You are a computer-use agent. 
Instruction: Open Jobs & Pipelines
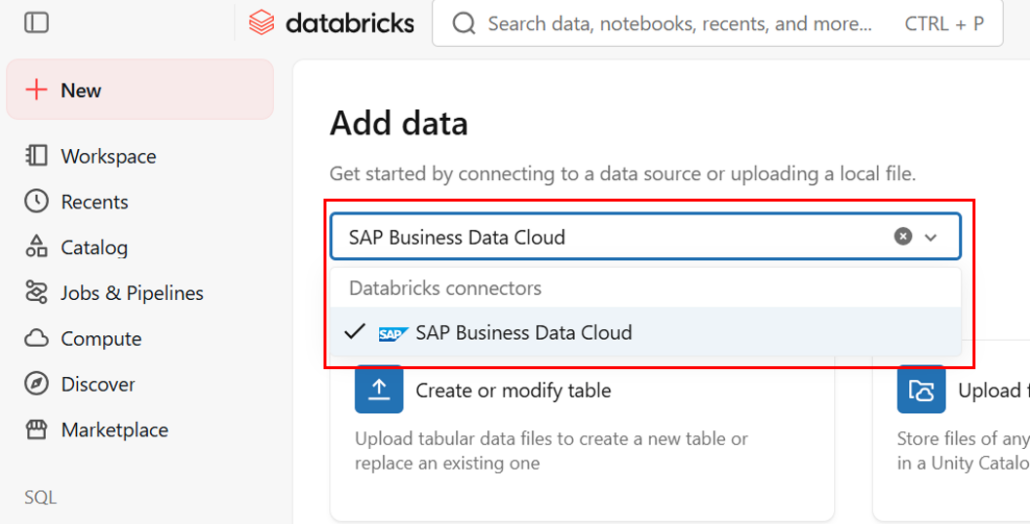pos(132,293)
